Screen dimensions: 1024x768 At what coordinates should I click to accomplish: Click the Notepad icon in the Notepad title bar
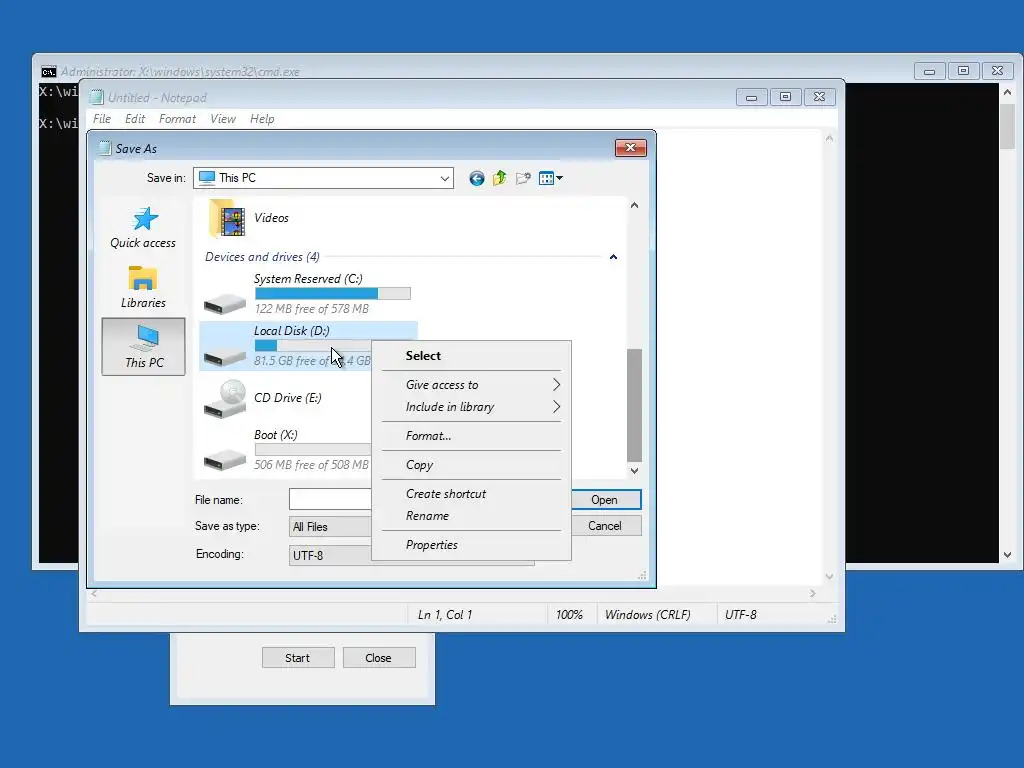click(x=97, y=97)
